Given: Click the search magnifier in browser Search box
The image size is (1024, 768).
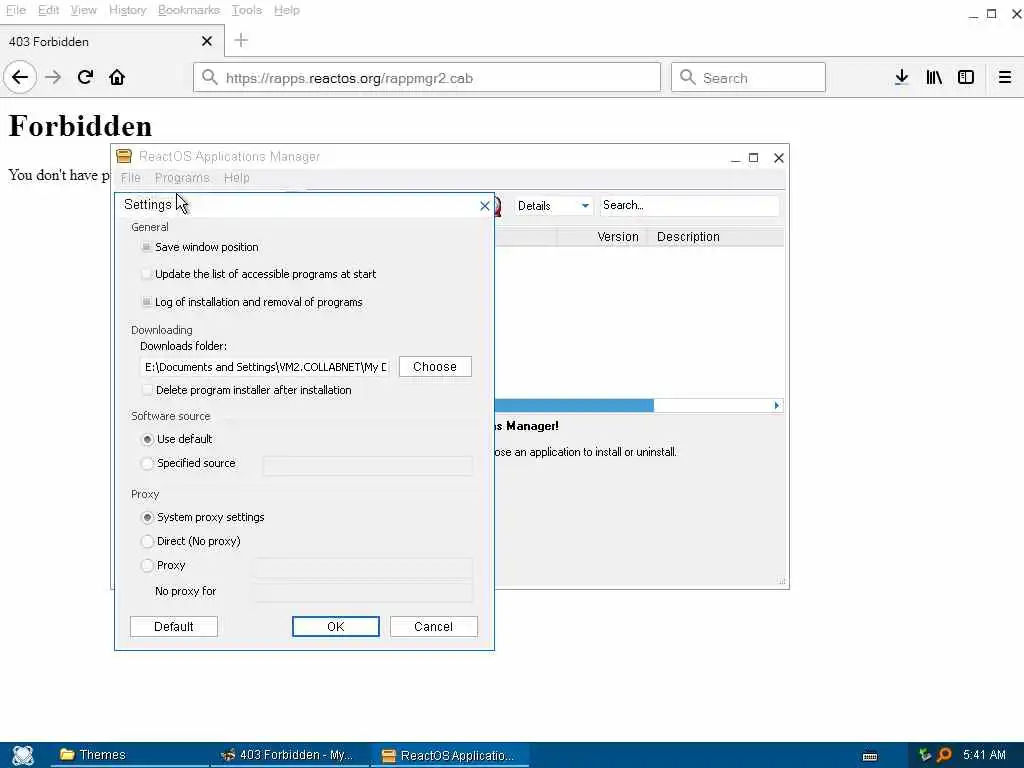Looking at the screenshot, I should click(x=688, y=78).
